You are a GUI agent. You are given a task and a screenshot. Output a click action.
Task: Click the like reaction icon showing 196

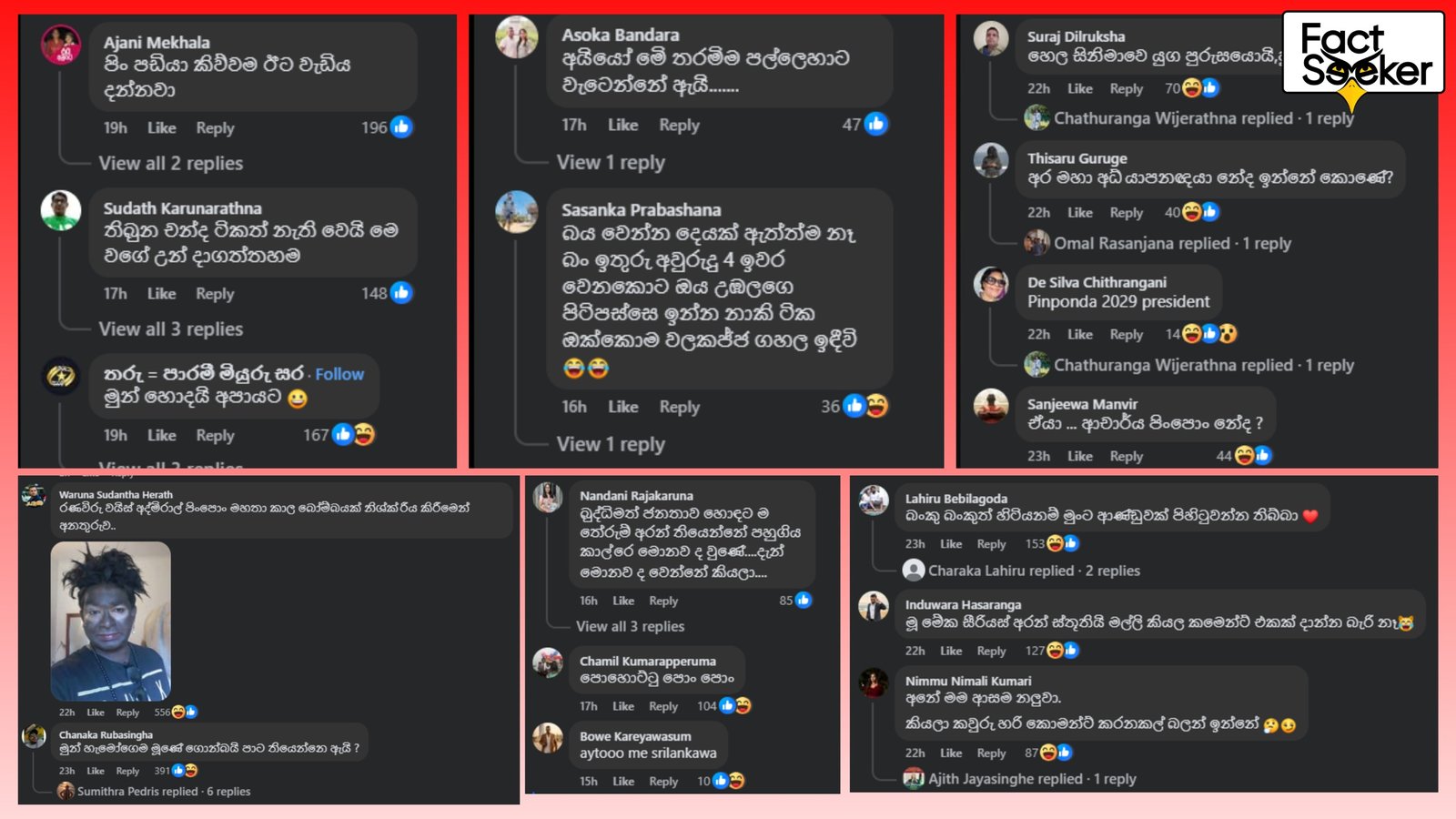401,127
